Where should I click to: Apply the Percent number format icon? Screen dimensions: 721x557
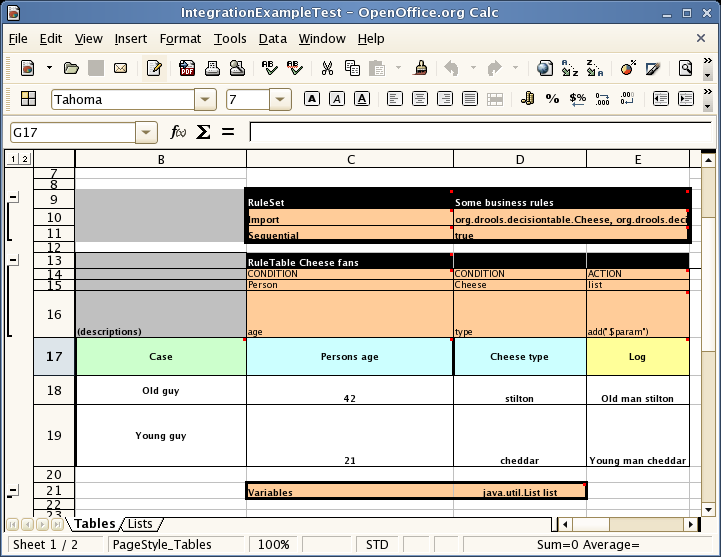tap(553, 99)
